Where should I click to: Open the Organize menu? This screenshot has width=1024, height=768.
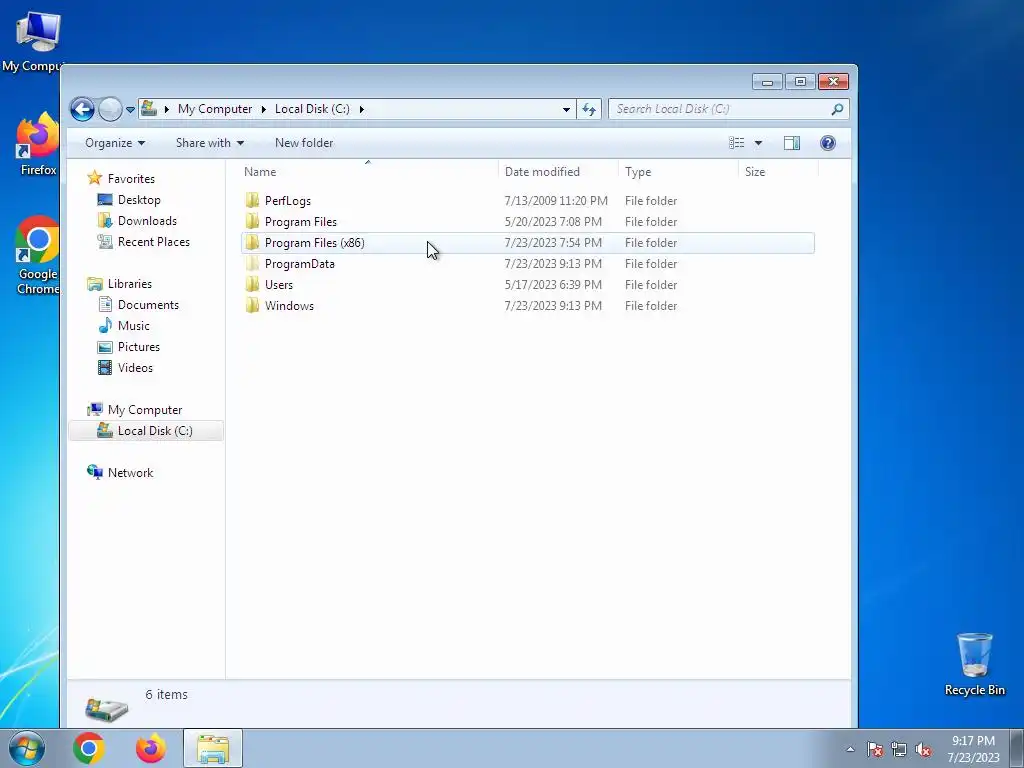[x=115, y=143]
